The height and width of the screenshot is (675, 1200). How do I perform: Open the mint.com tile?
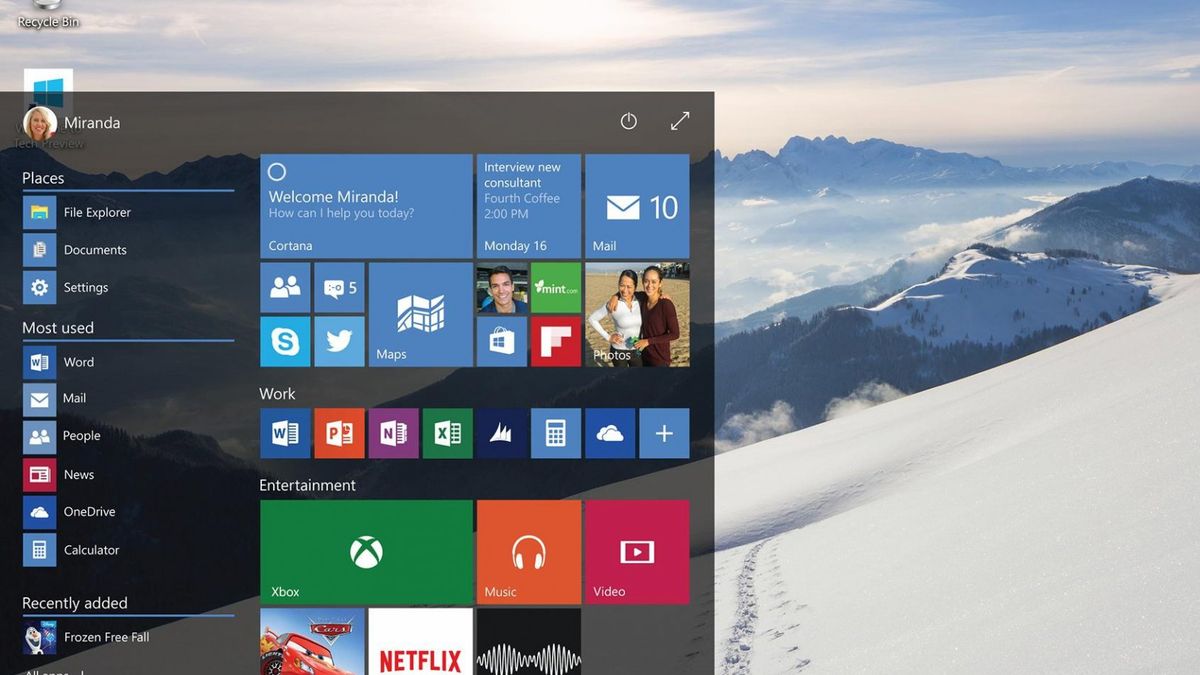click(x=556, y=288)
